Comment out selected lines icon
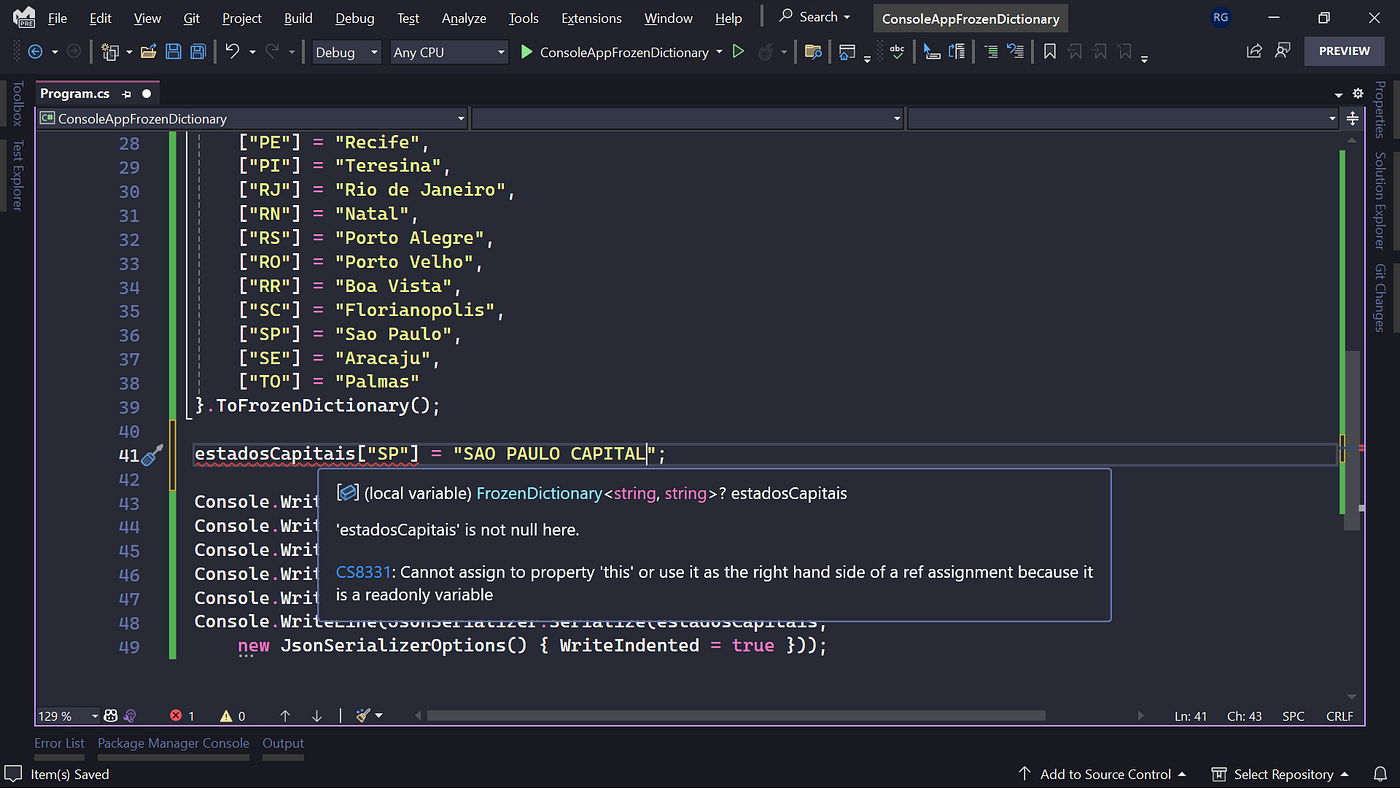 coord(991,52)
